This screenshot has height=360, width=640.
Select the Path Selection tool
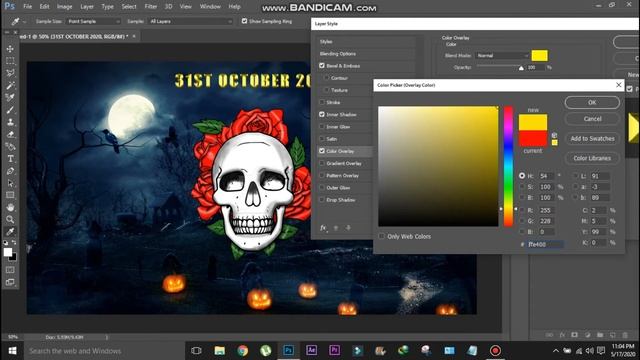point(10,183)
